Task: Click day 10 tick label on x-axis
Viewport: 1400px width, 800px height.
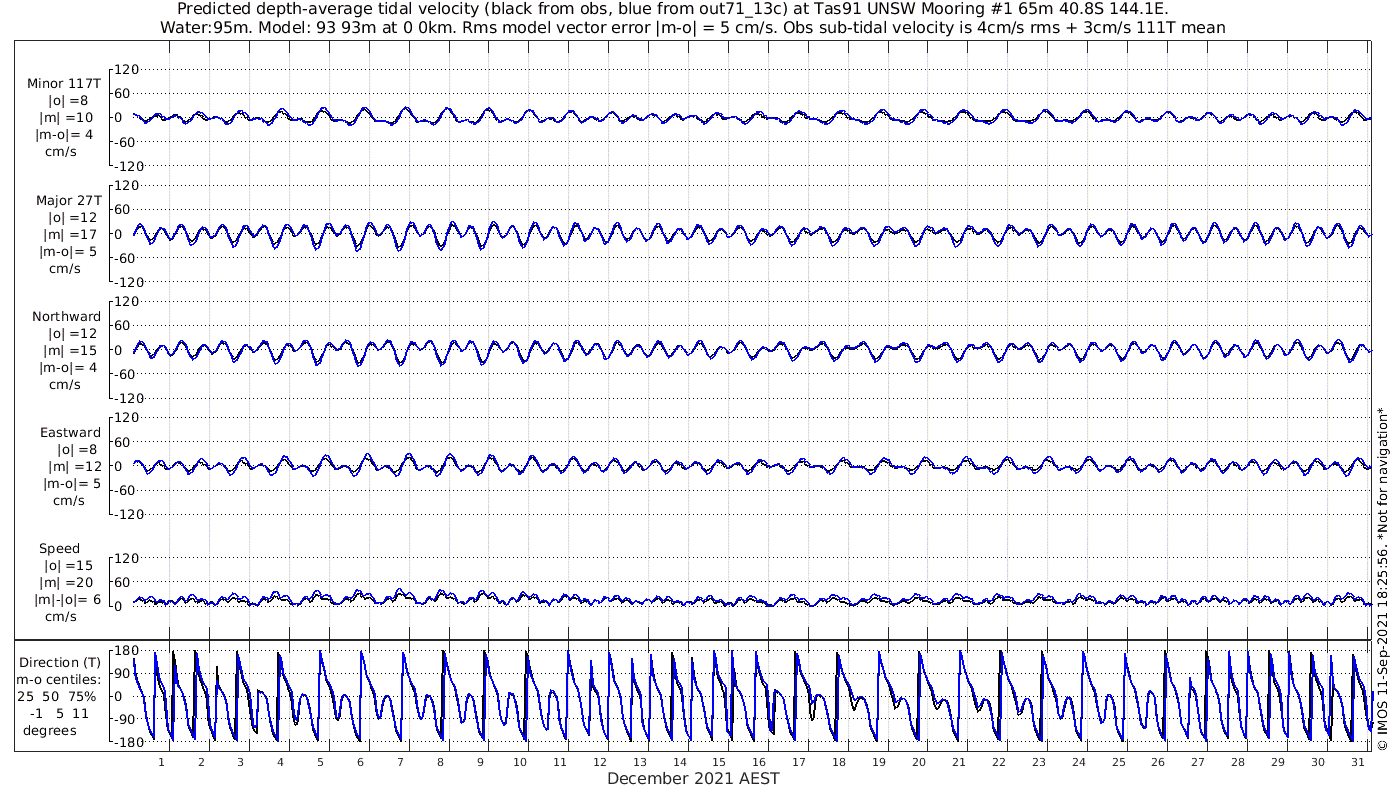Action: pyautogui.click(x=520, y=762)
